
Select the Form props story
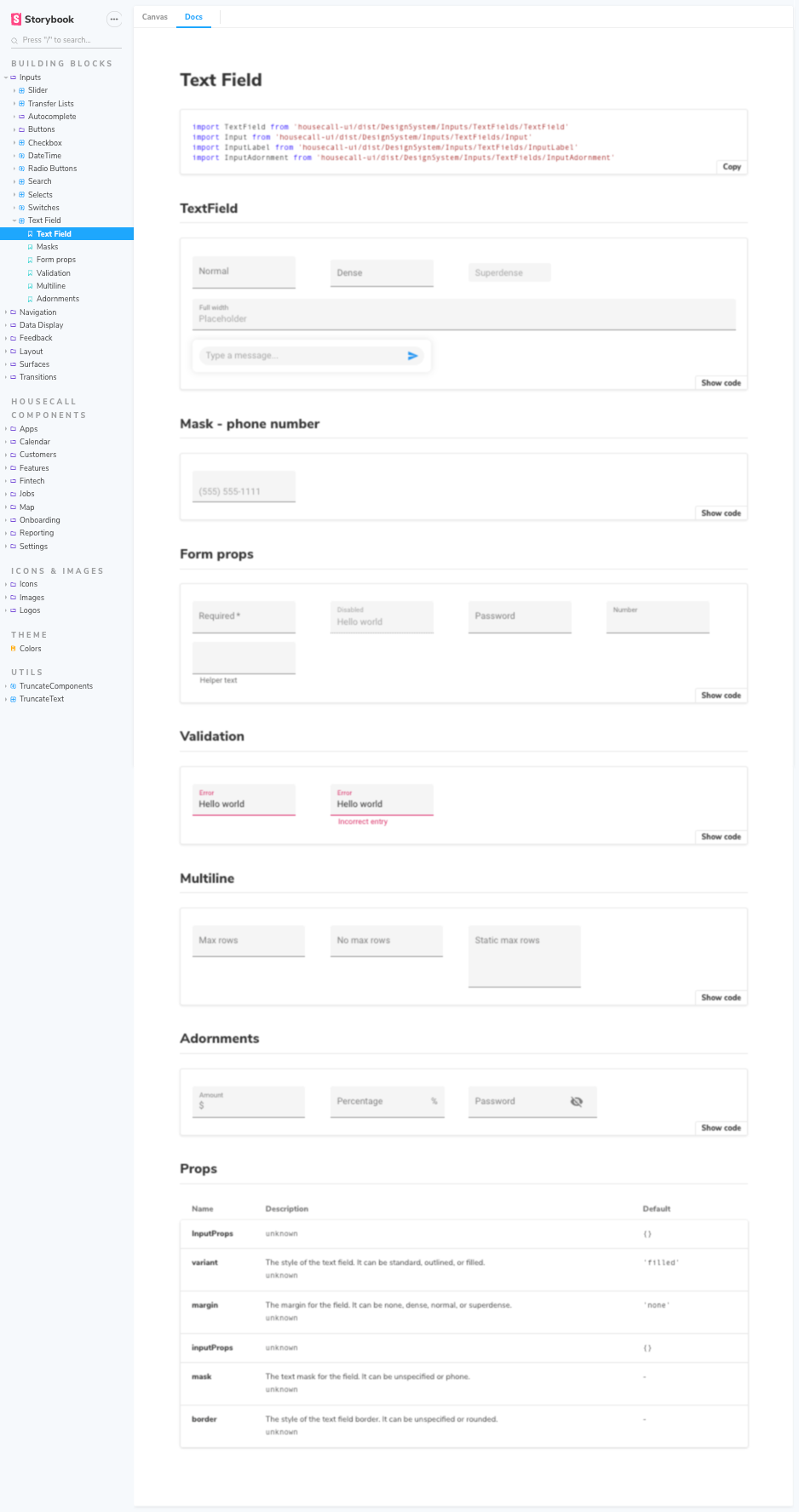(x=56, y=260)
